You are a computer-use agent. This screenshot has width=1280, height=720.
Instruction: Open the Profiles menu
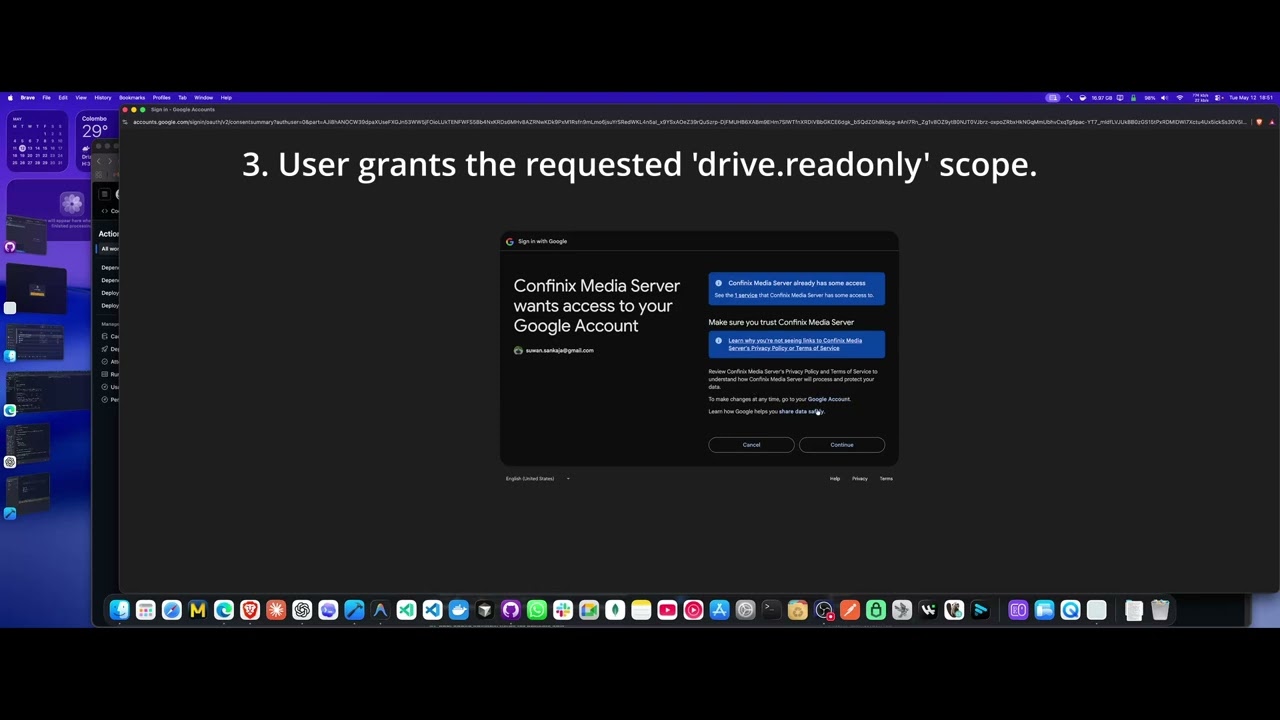click(161, 98)
